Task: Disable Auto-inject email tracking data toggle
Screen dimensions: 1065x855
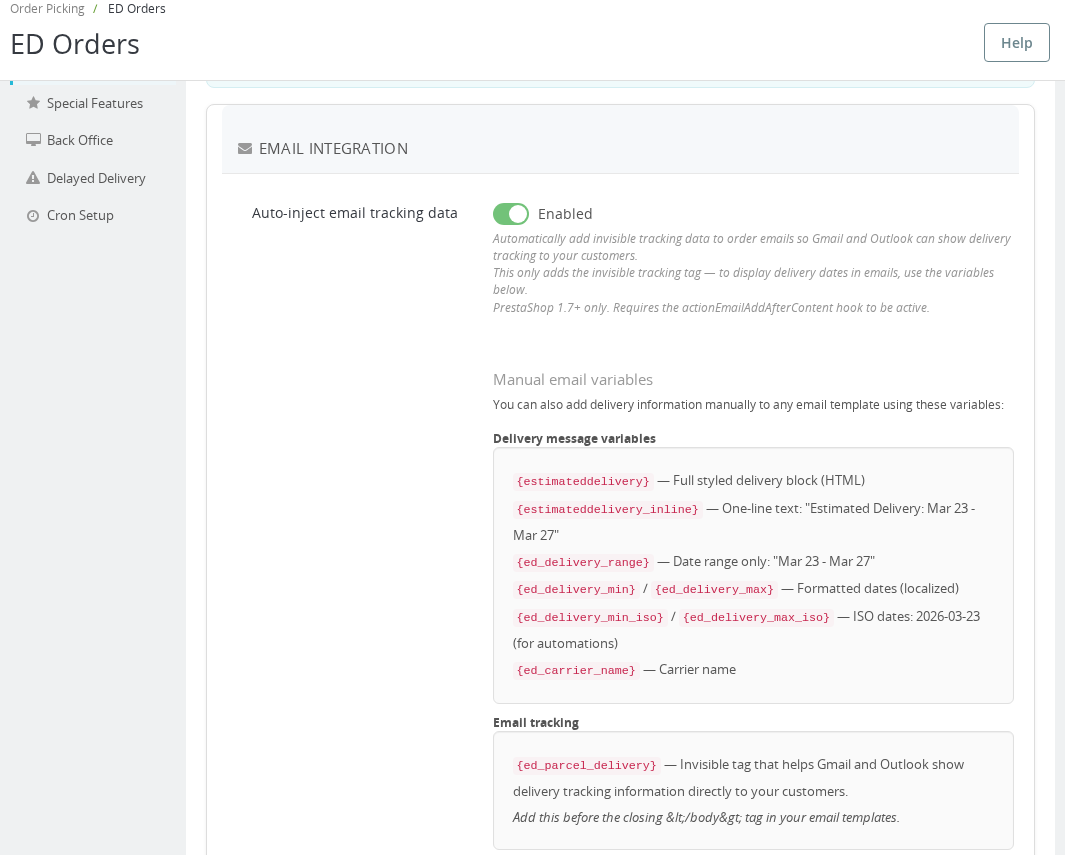Action: 511,214
